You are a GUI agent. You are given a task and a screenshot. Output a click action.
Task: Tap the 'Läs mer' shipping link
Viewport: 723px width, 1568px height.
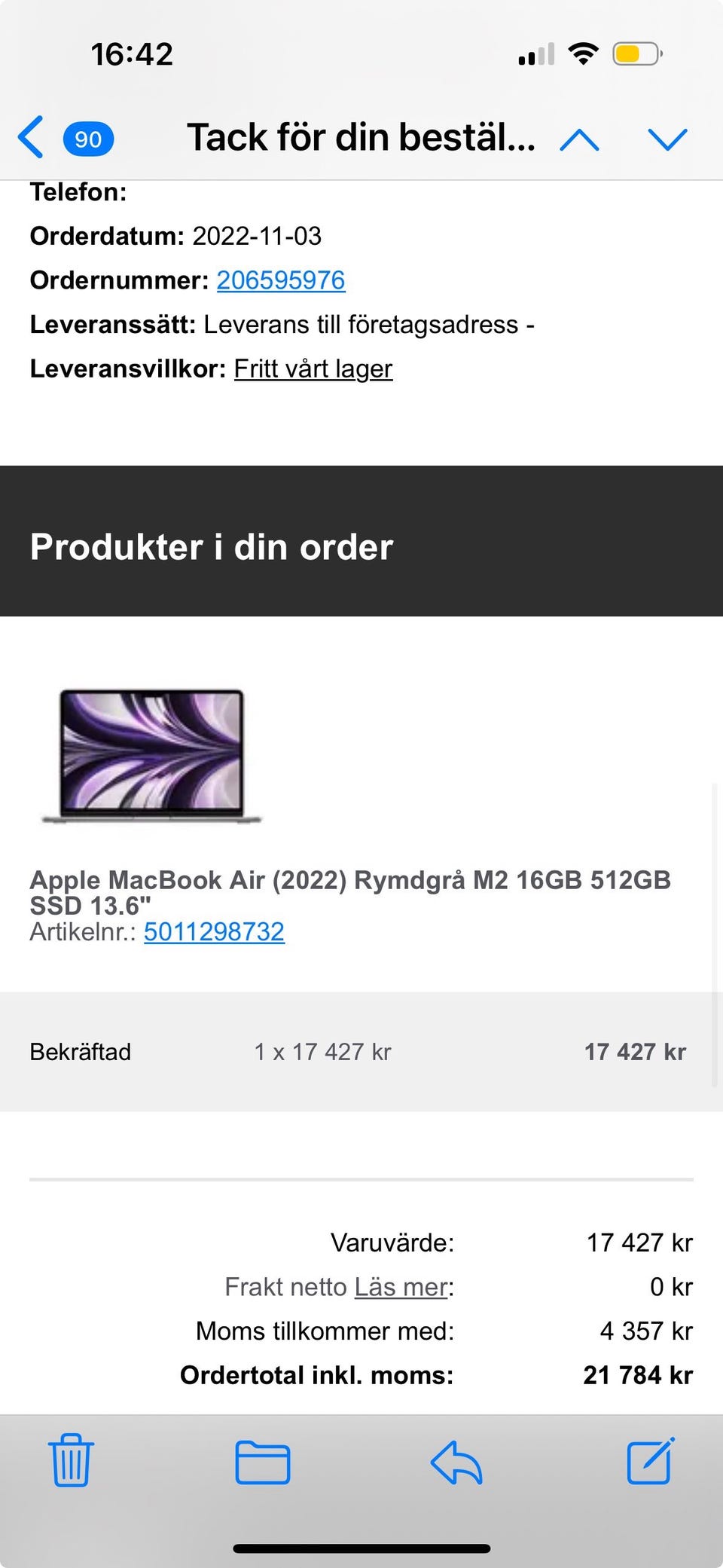401,1286
